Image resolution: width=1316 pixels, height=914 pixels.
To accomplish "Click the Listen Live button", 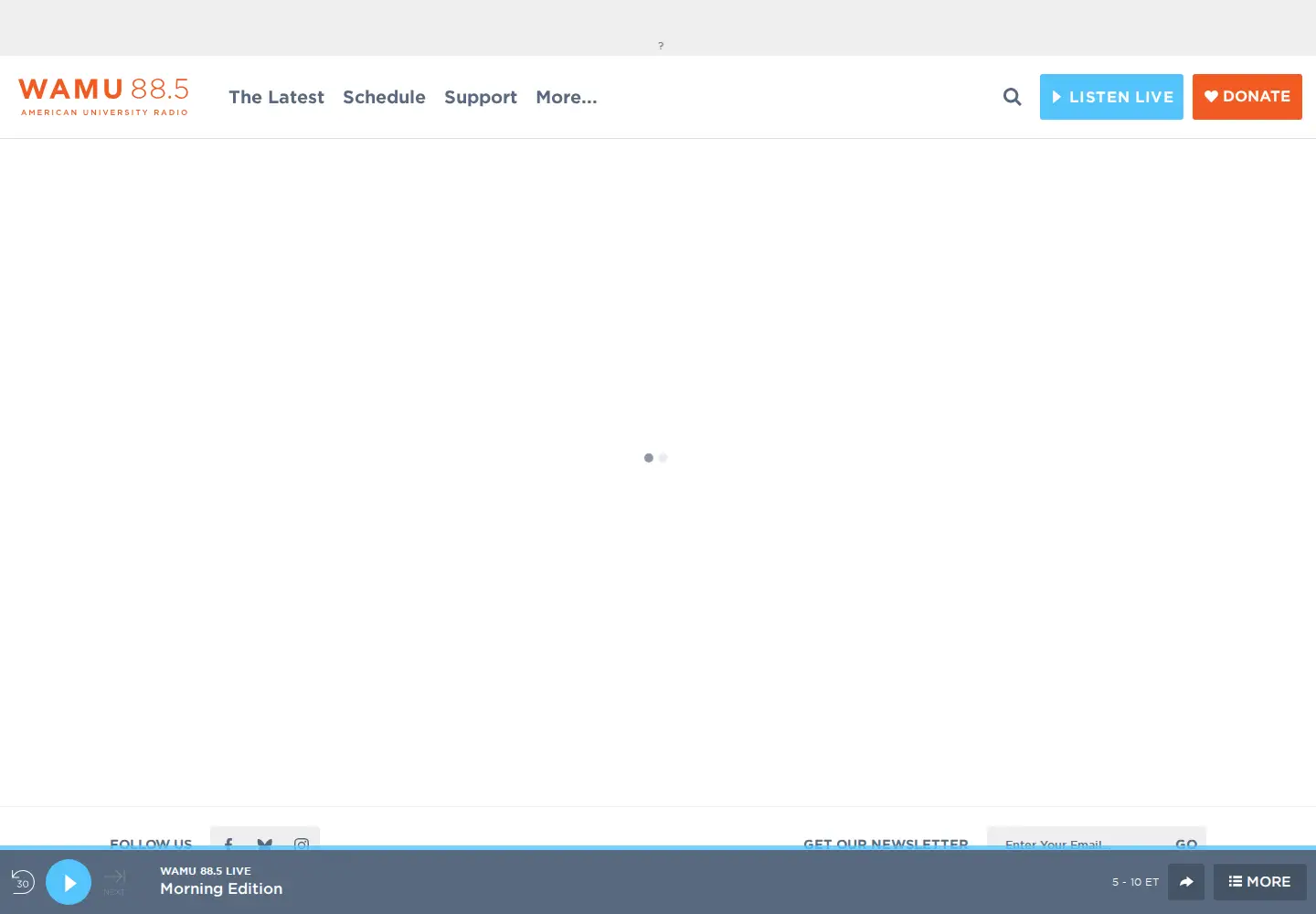I will [x=1111, y=97].
